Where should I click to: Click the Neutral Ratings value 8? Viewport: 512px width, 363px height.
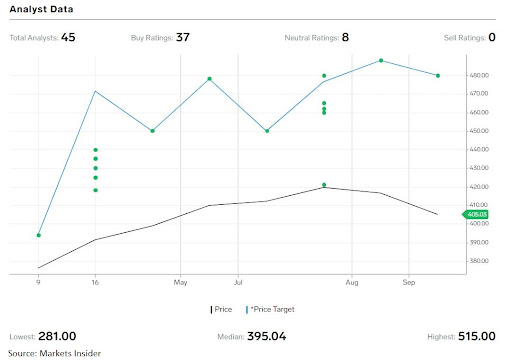pyautogui.click(x=345, y=37)
